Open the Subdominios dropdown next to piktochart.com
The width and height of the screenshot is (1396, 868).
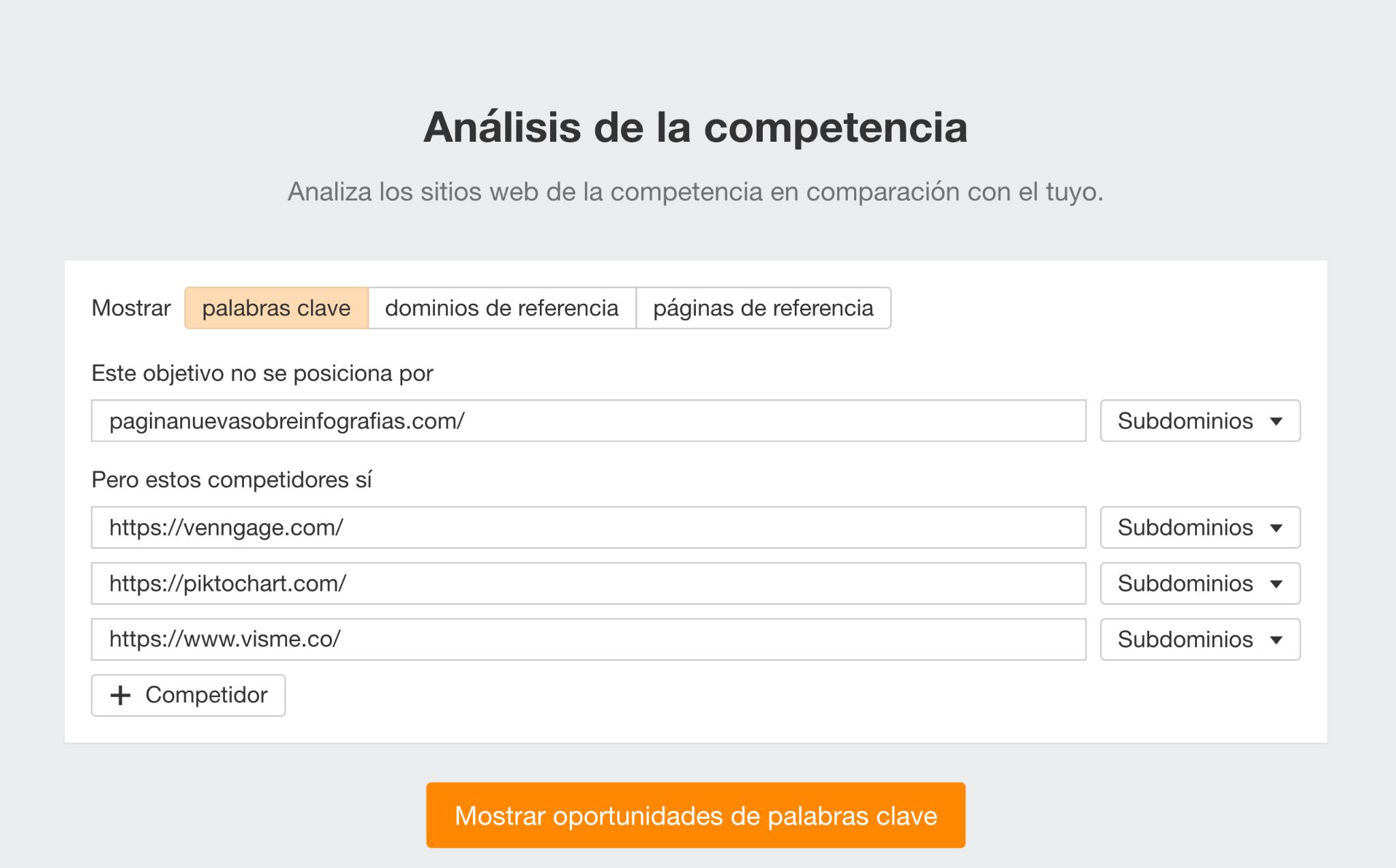[1199, 583]
